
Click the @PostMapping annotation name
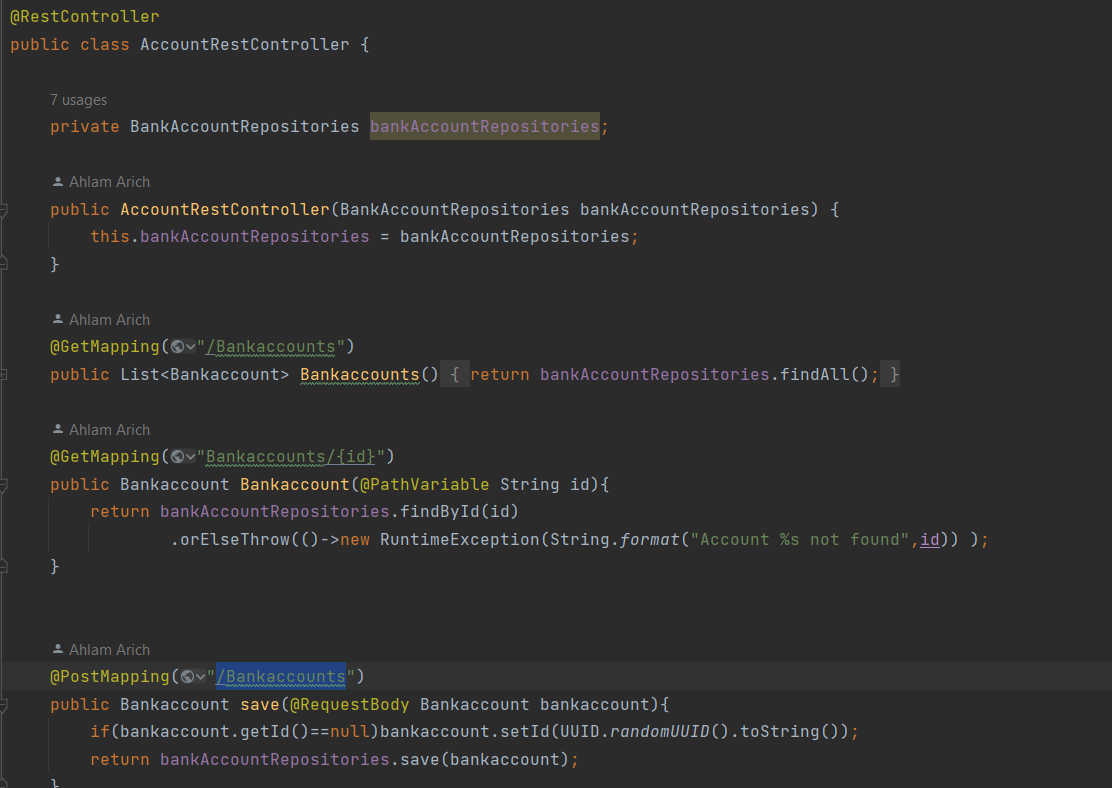point(110,677)
